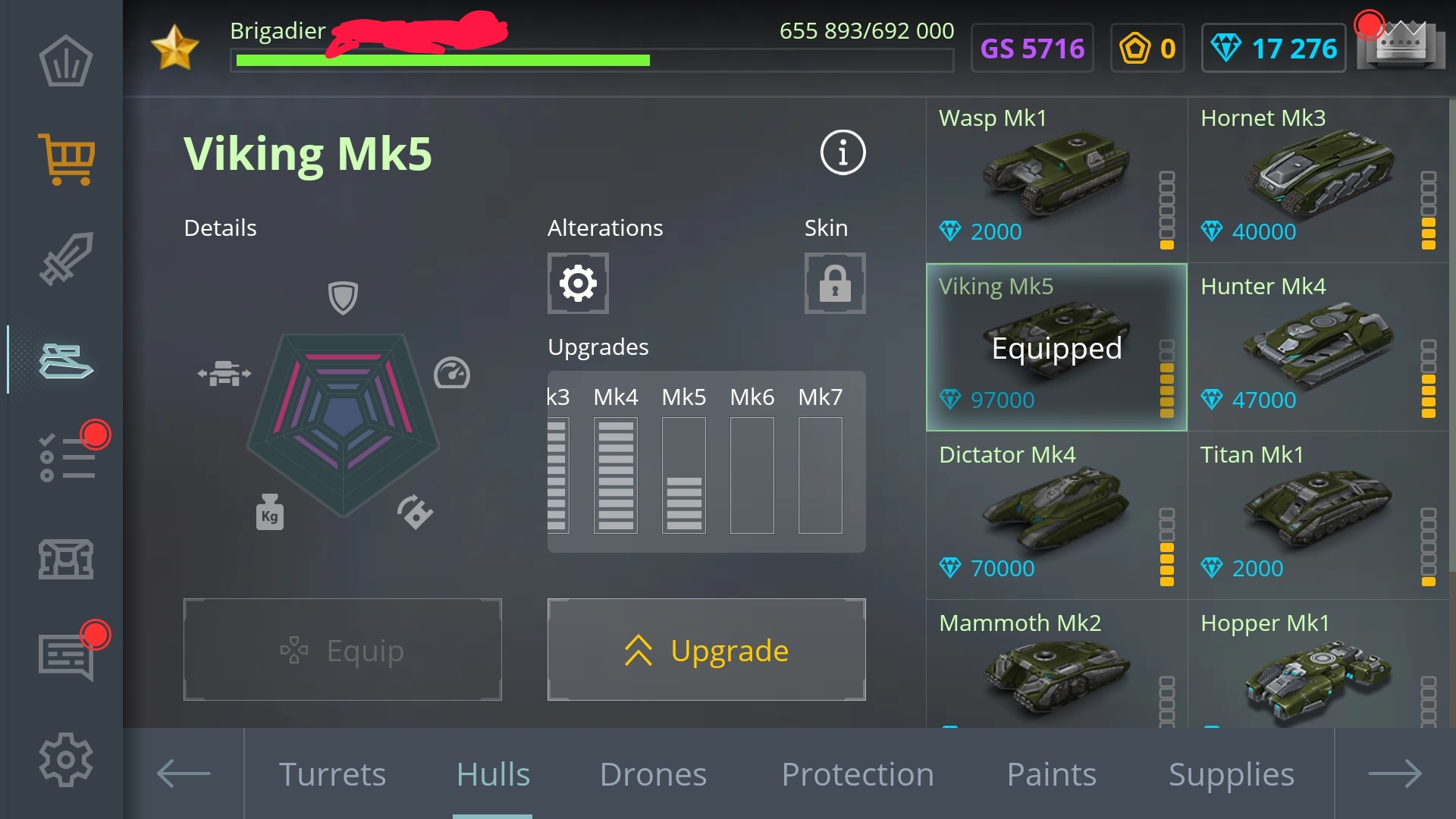The width and height of the screenshot is (1456, 819).
Task: Click the Mk5 upgrade progress bar
Action: [x=684, y=475]
